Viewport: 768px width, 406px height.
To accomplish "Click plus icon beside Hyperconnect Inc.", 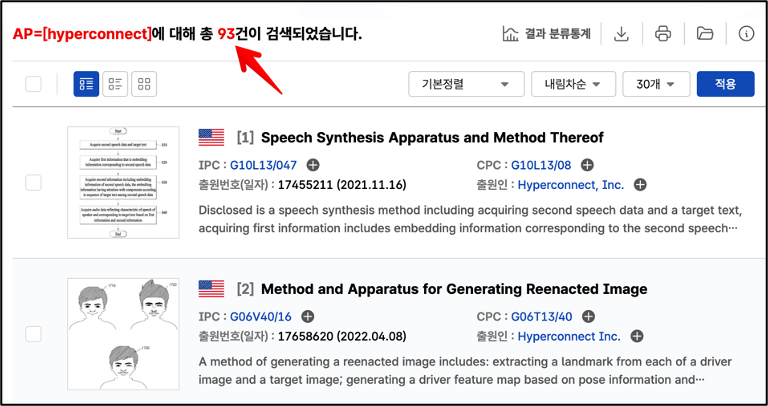I will pos(636,336).
